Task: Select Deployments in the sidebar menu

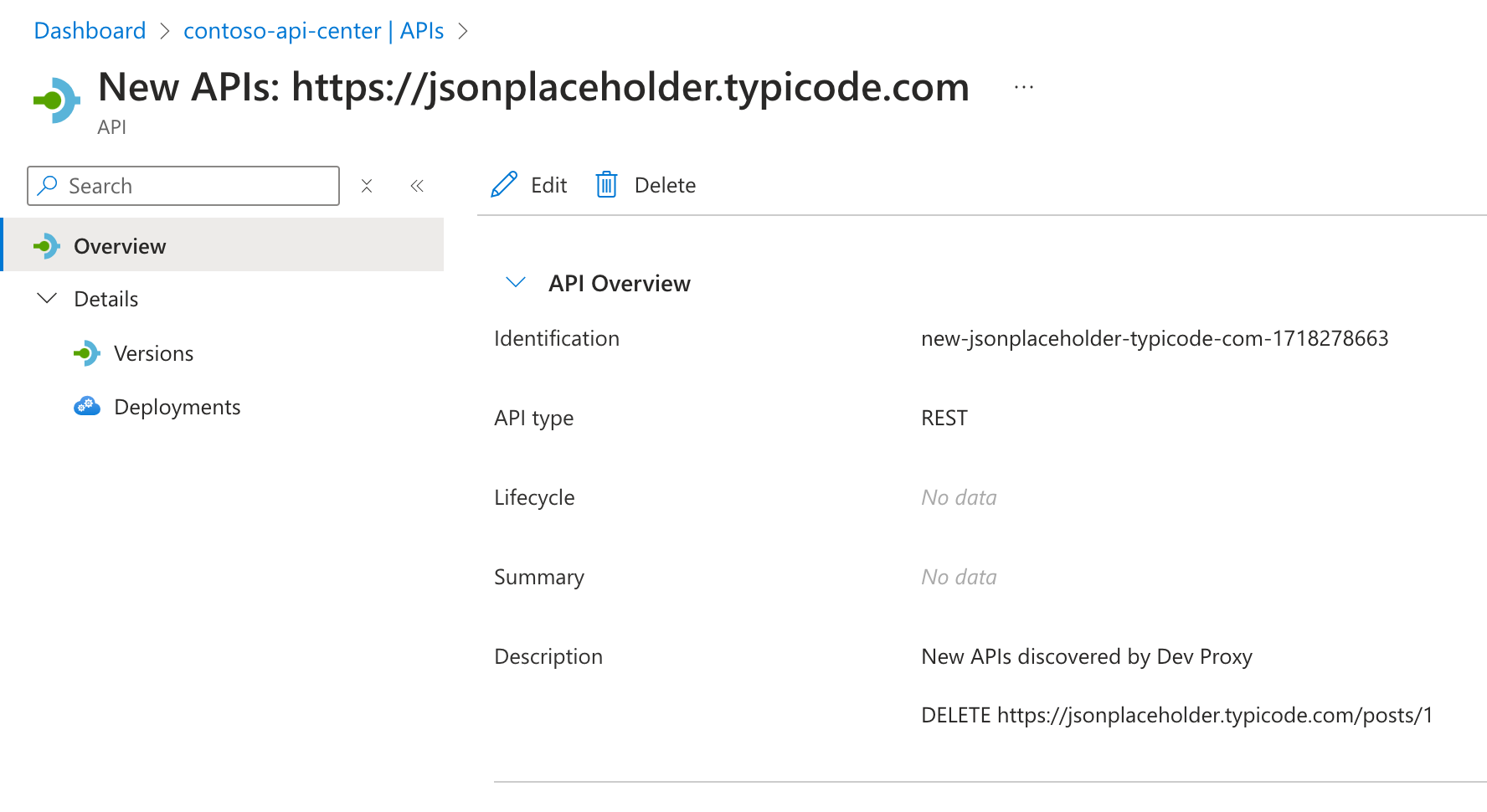Action: pyautogui.click(x=176, y=406)
